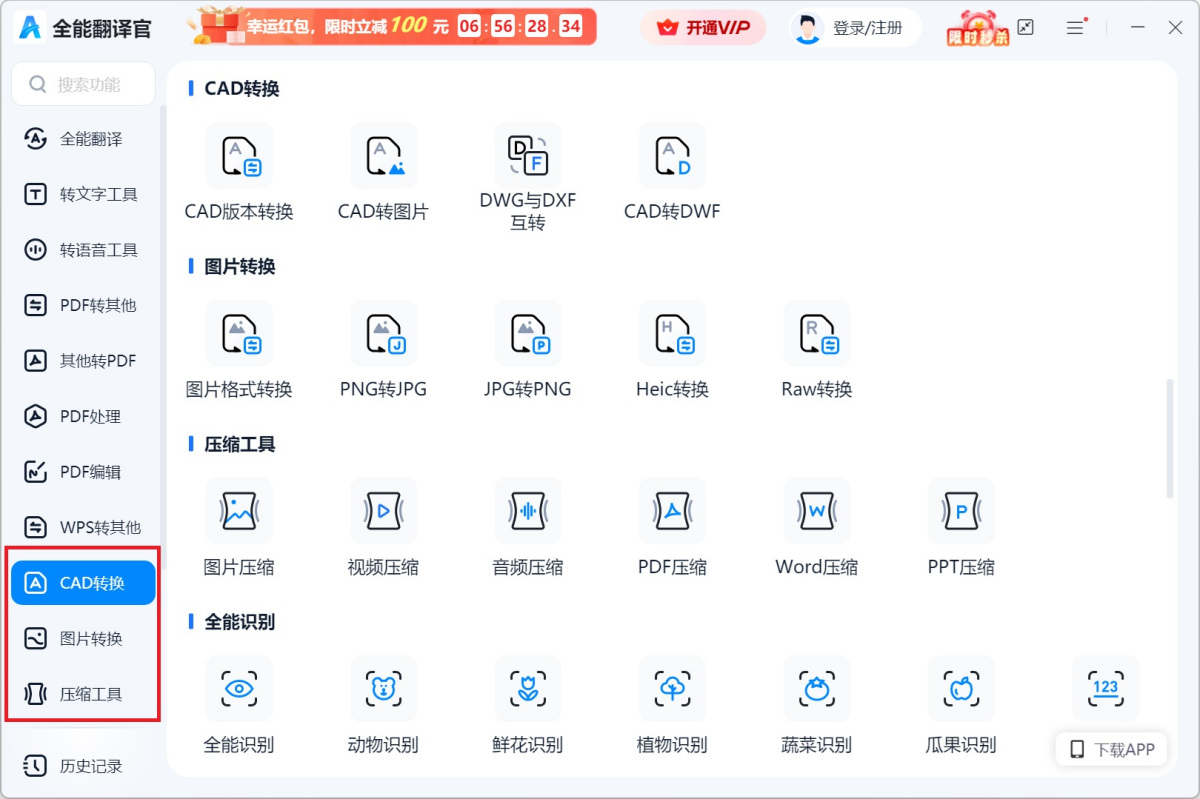
Task: Click the 搜索功能 search field
Action: (x=83, y=83)
